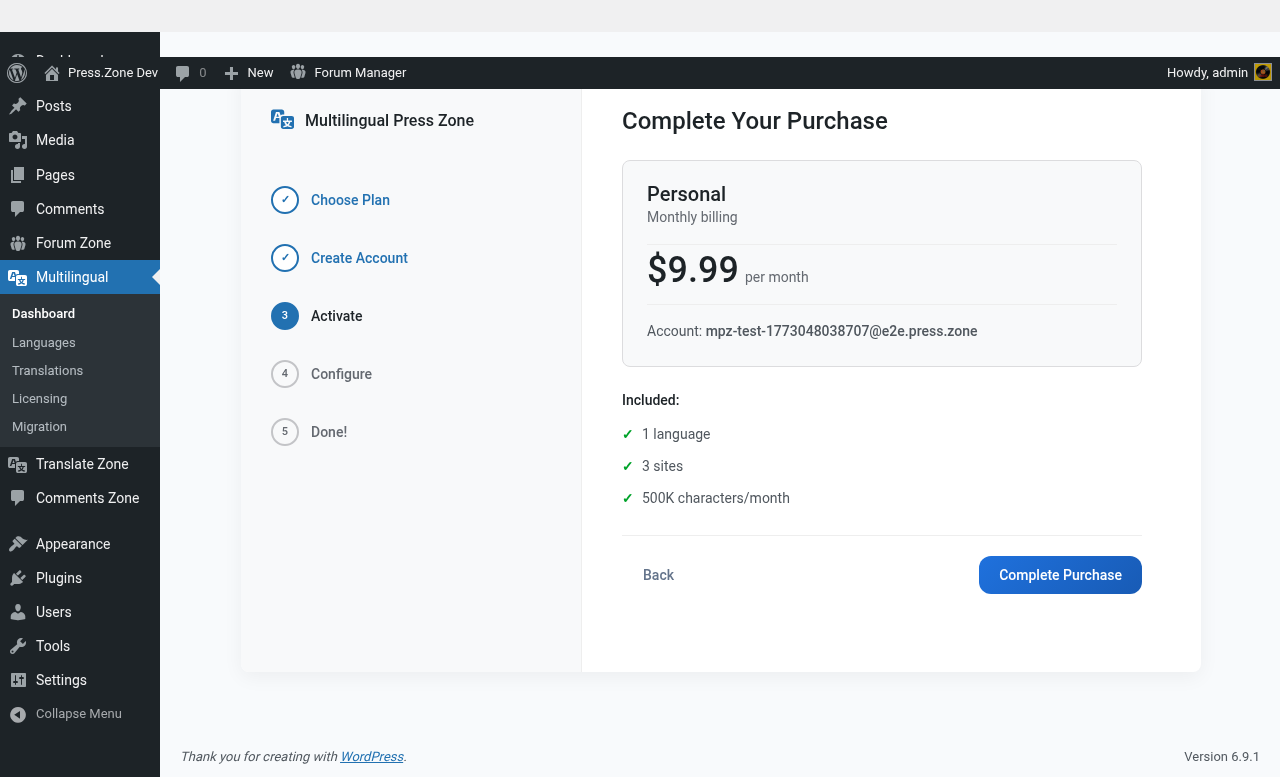Click the Create Account checkmark circle
This screenshot has height=777, width=1280.
285,258
